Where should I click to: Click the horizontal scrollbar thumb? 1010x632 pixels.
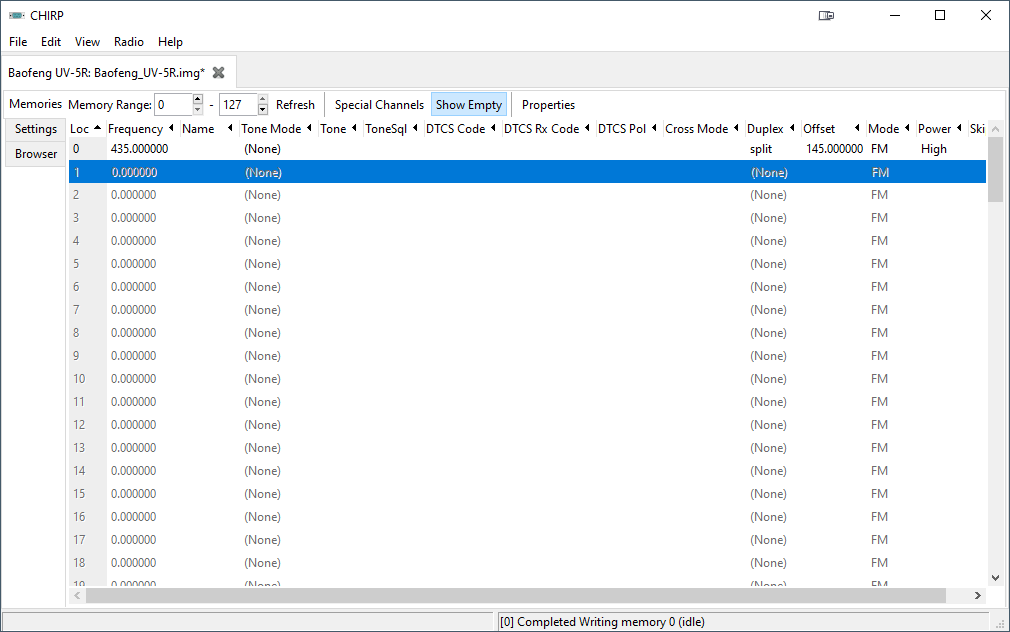pyautogui.click(x=515, y=595)
